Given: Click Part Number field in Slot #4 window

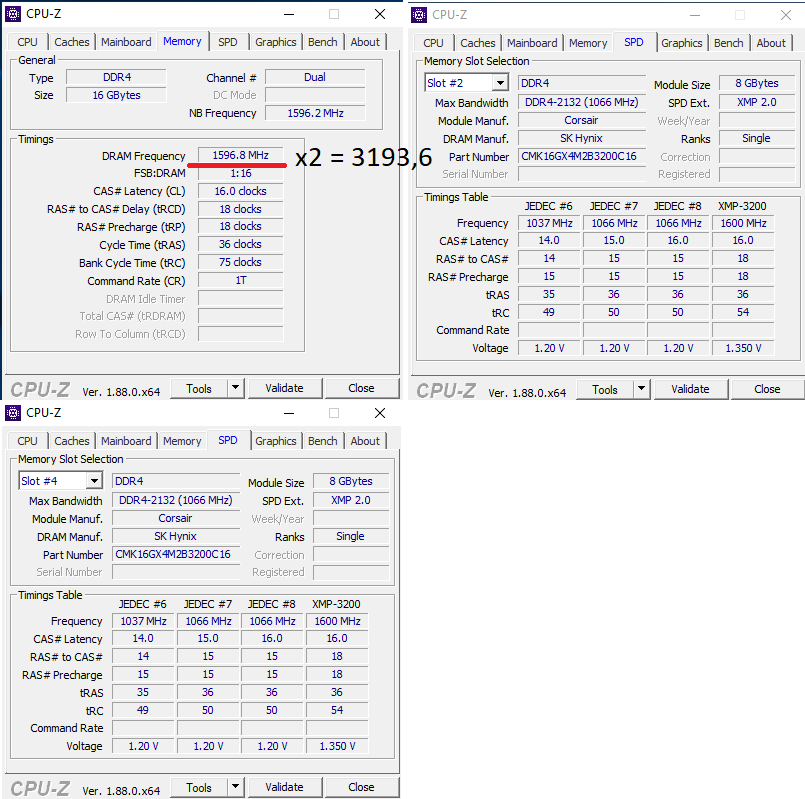Looking at the screenshot, I should (x=176, y=554).
